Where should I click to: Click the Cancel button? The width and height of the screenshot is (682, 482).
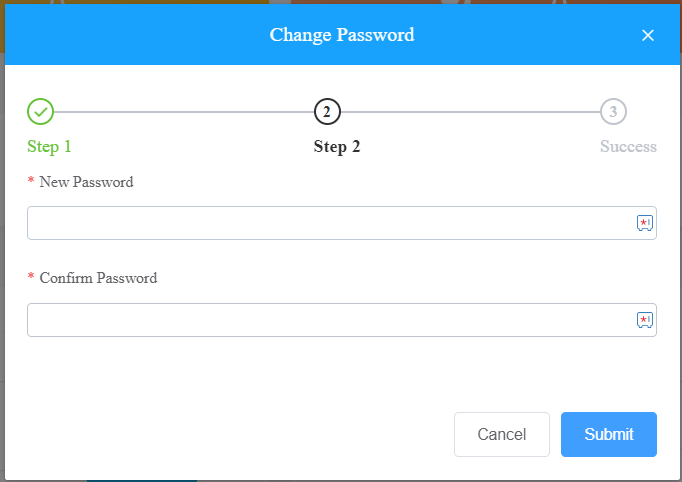tap(502, 434)
